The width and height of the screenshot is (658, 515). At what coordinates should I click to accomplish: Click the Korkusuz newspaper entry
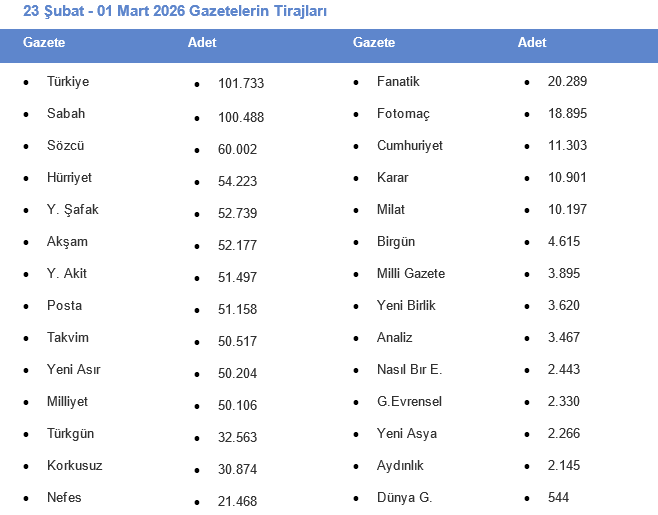74,466
